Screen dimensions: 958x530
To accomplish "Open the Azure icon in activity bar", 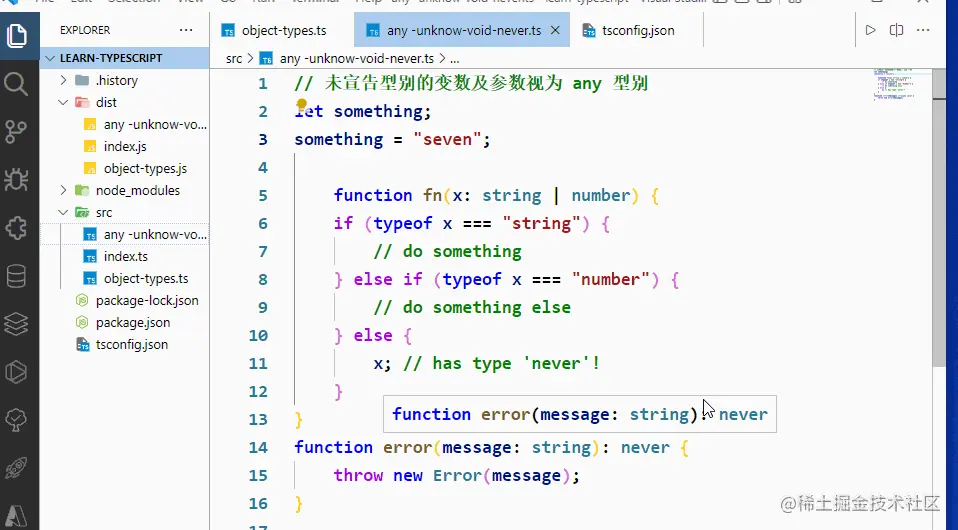I will click(16, 516).
